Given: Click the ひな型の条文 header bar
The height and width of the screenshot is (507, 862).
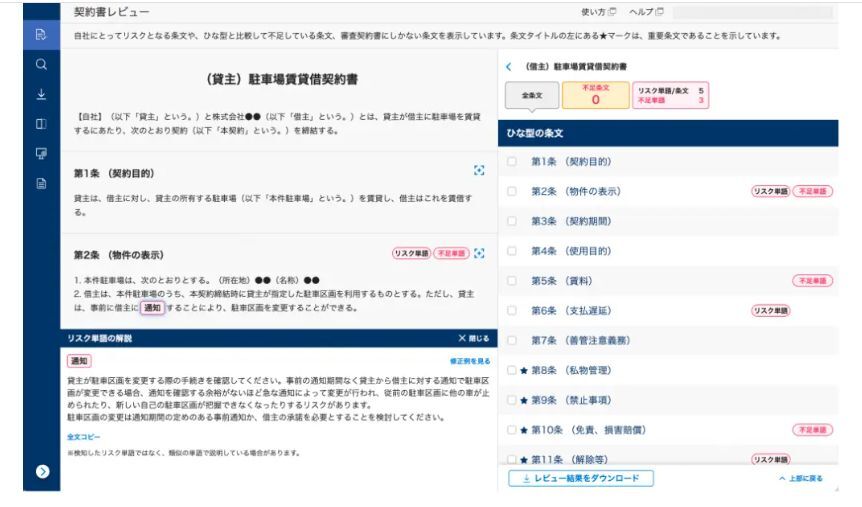Looking at the screenshot, I should [x=668, y=133].
